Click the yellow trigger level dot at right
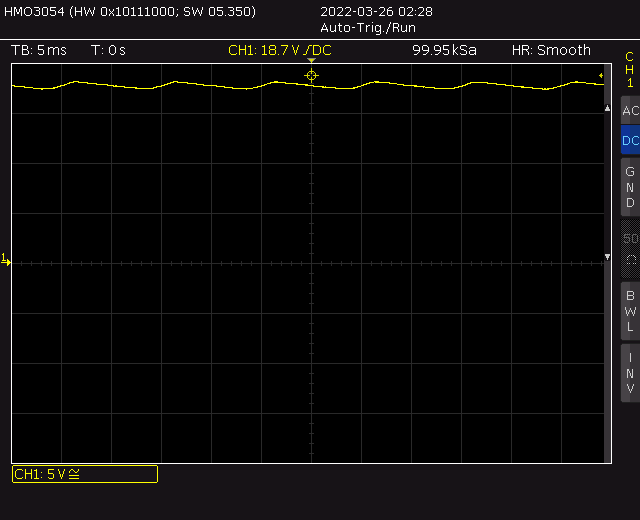The height and width of the screenshot is (520, 640). coord(601,75)
